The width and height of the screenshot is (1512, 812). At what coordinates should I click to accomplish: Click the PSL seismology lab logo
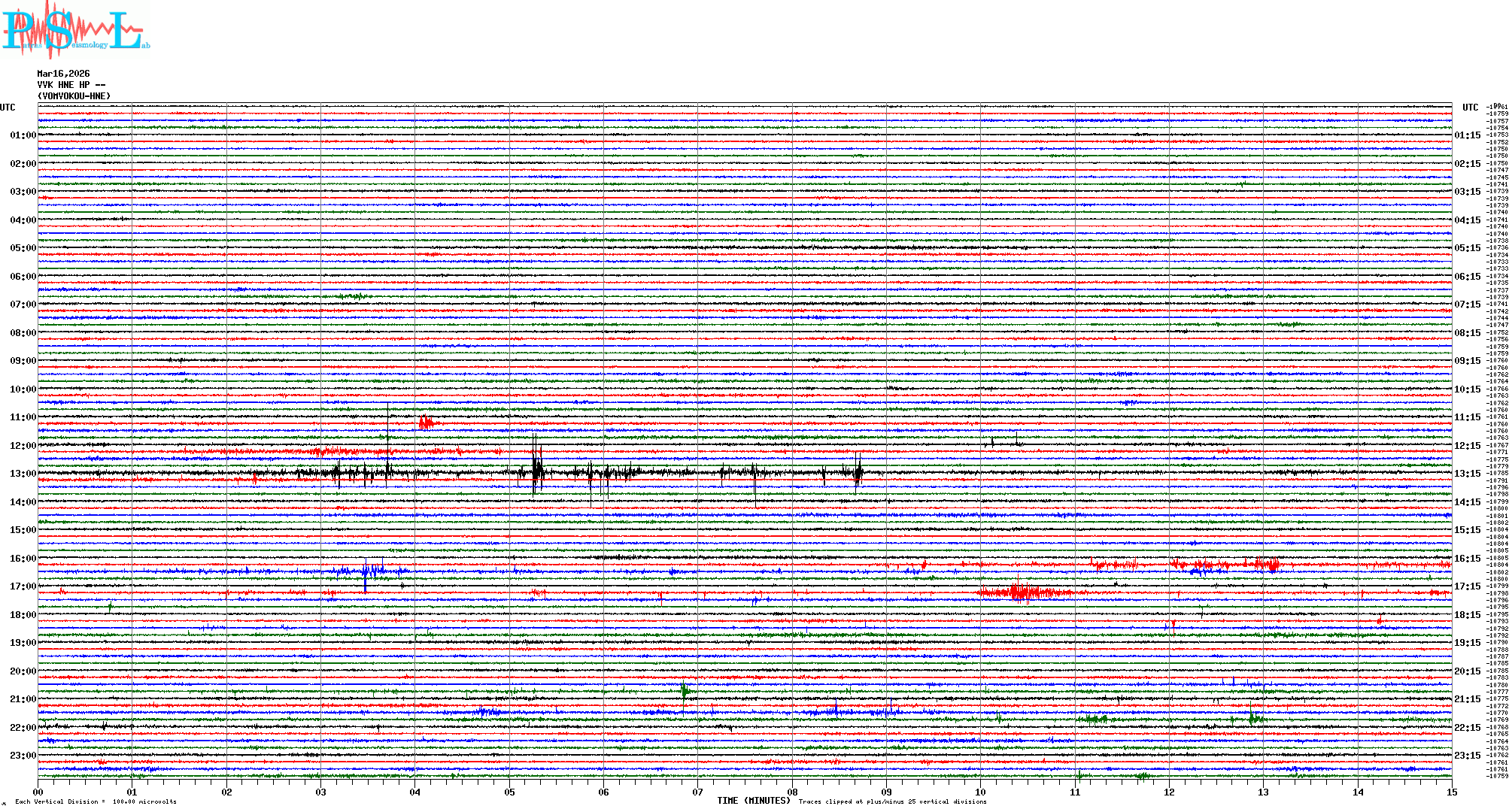click(75, 30)
